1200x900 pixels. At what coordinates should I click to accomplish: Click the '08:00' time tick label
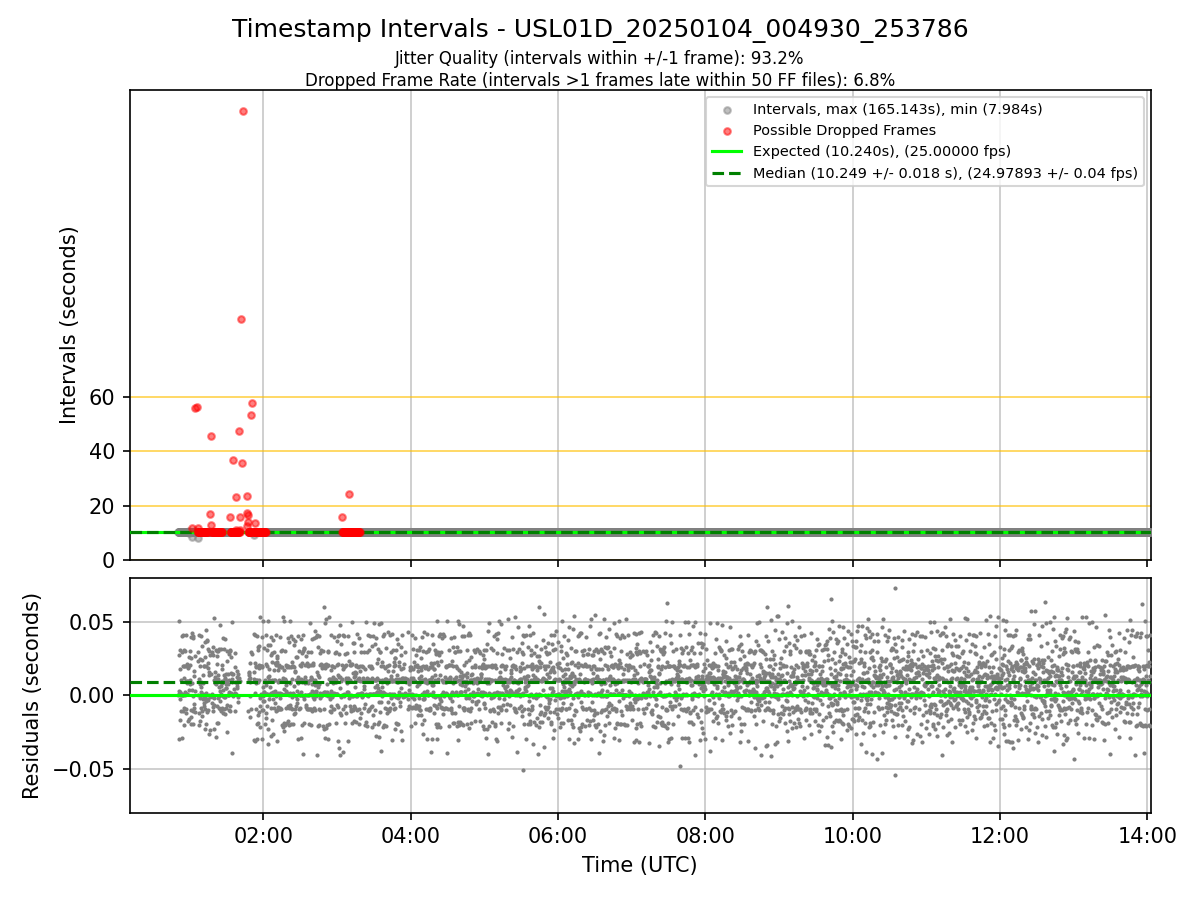tap(705, 833)
